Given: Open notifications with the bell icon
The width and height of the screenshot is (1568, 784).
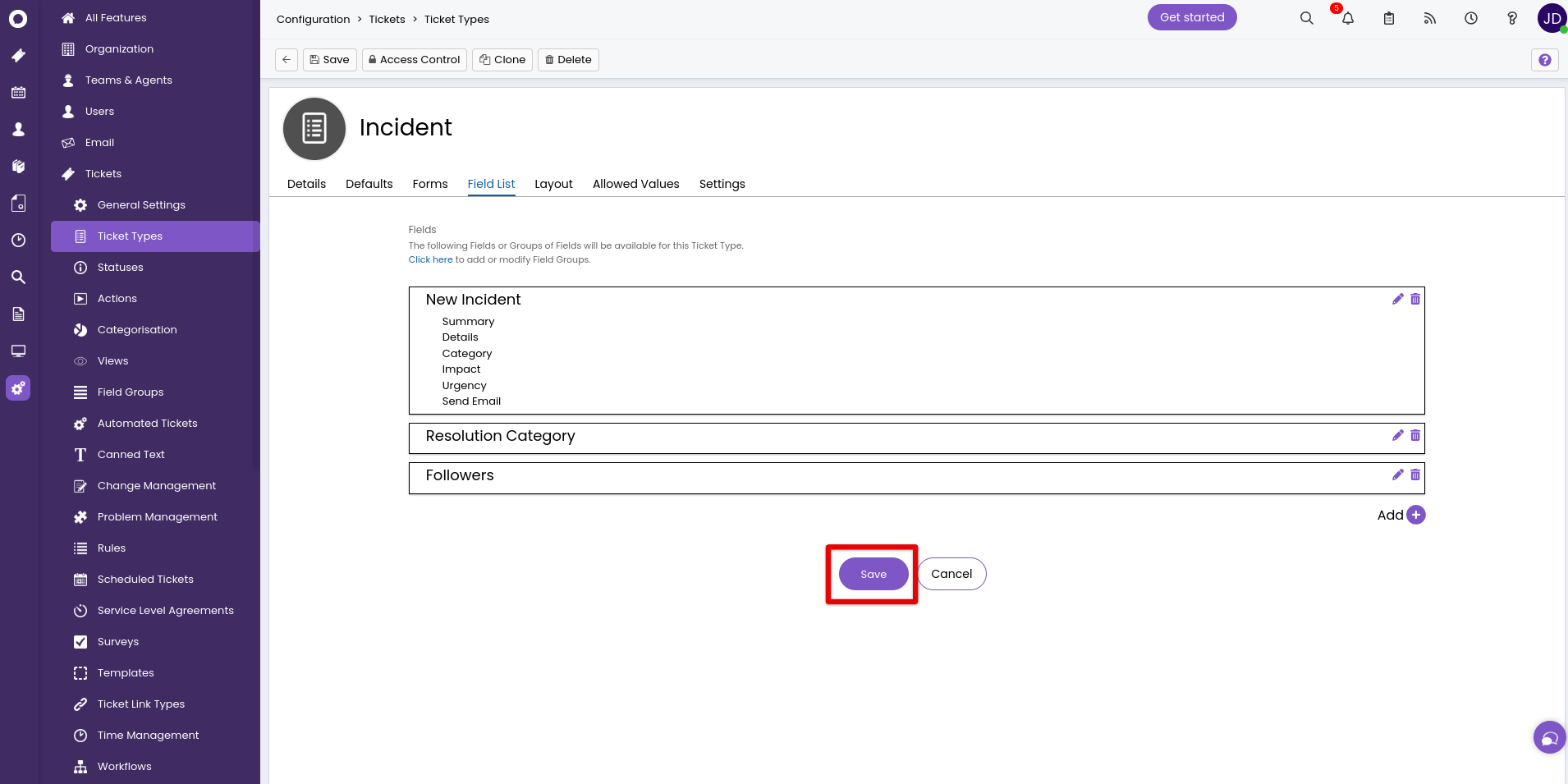Looking at the screenshot, I should point(1346,17).
